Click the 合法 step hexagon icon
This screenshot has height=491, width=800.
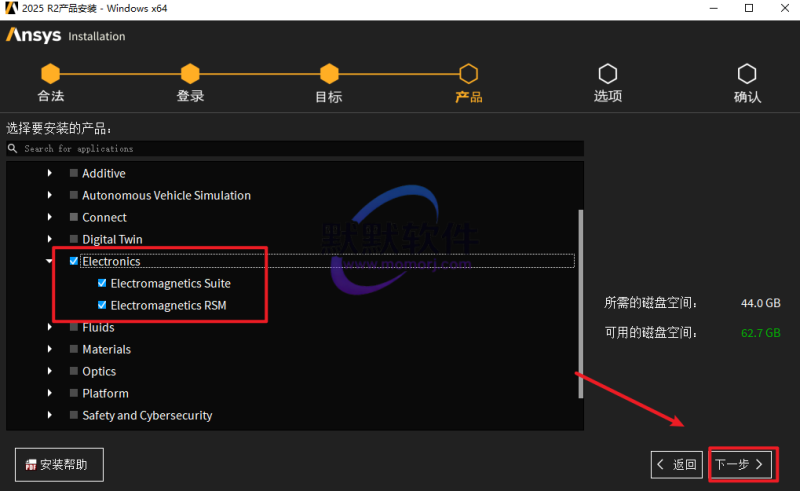tap(50, 74)
